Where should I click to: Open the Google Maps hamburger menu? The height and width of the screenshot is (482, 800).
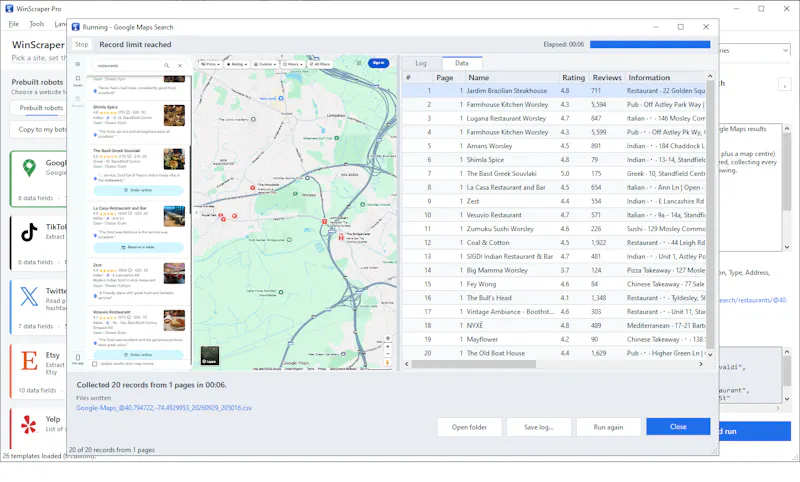coord(78,64)
